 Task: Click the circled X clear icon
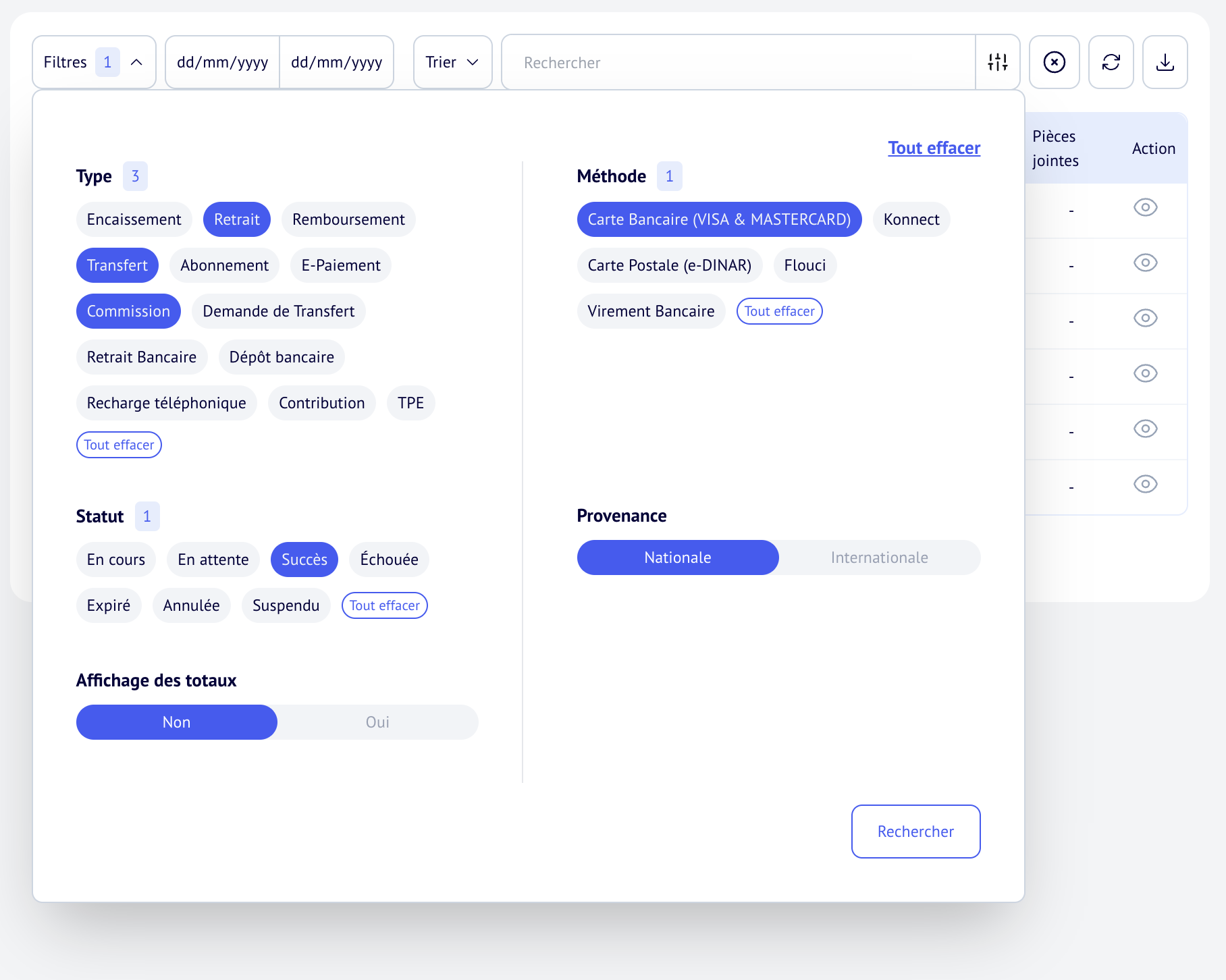pos(1054,62)
